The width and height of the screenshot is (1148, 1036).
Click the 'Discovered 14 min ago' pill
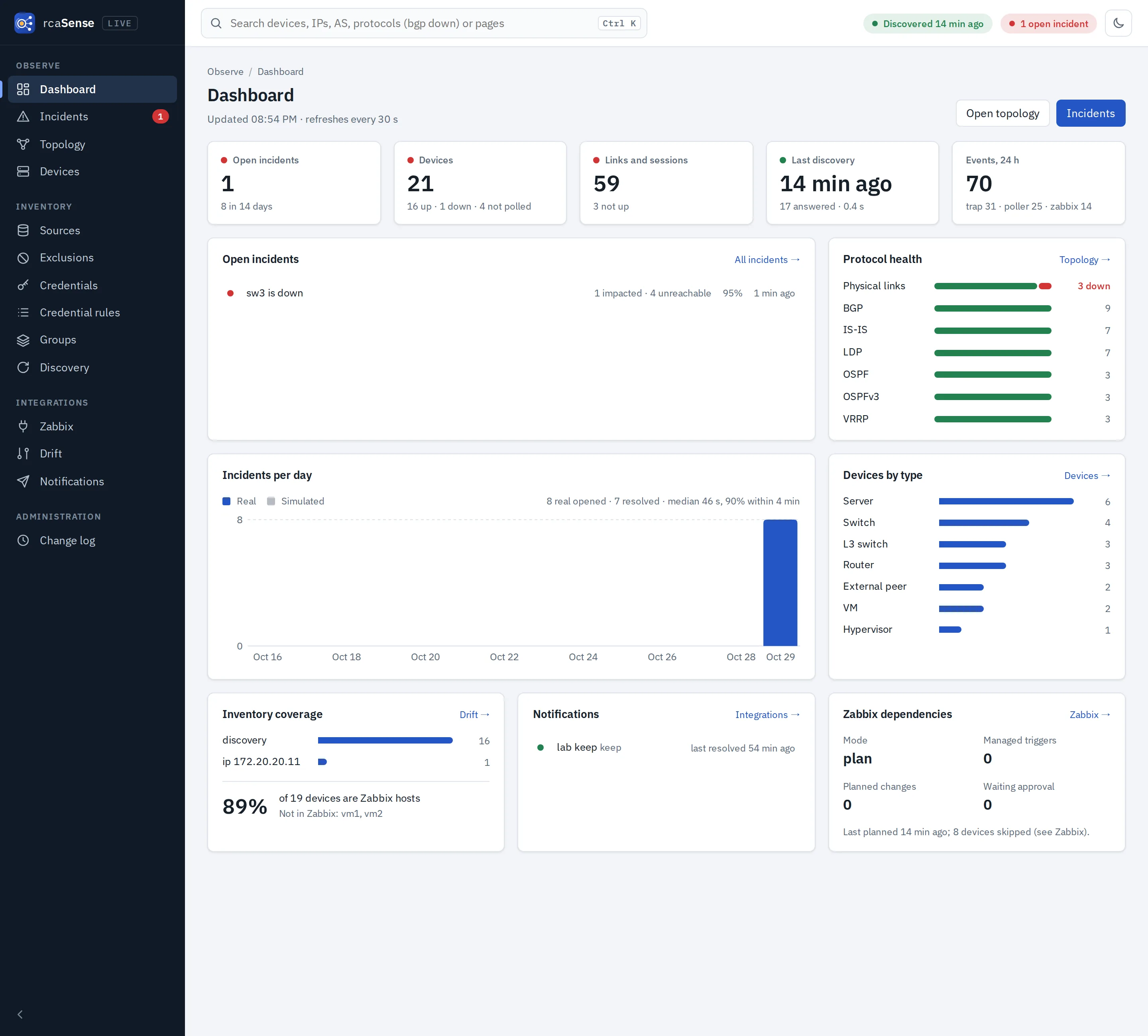(927, 24)
